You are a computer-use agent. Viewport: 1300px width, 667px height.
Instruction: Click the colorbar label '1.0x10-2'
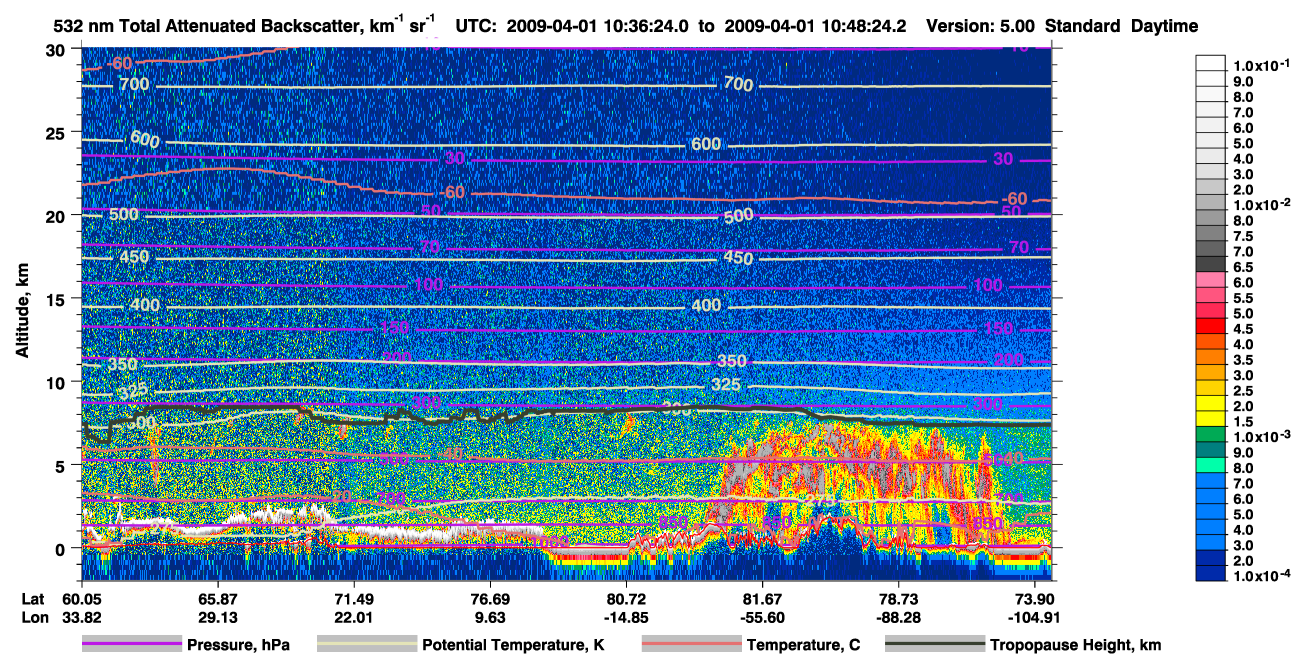(x=1262, y=204)
